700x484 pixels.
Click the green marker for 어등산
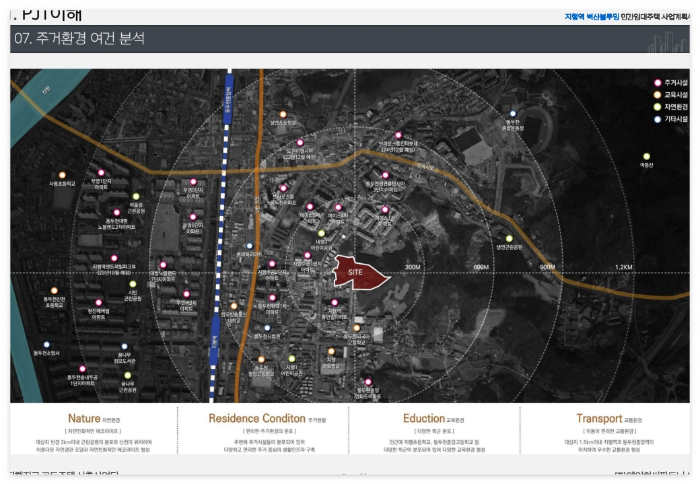(646, 156)
